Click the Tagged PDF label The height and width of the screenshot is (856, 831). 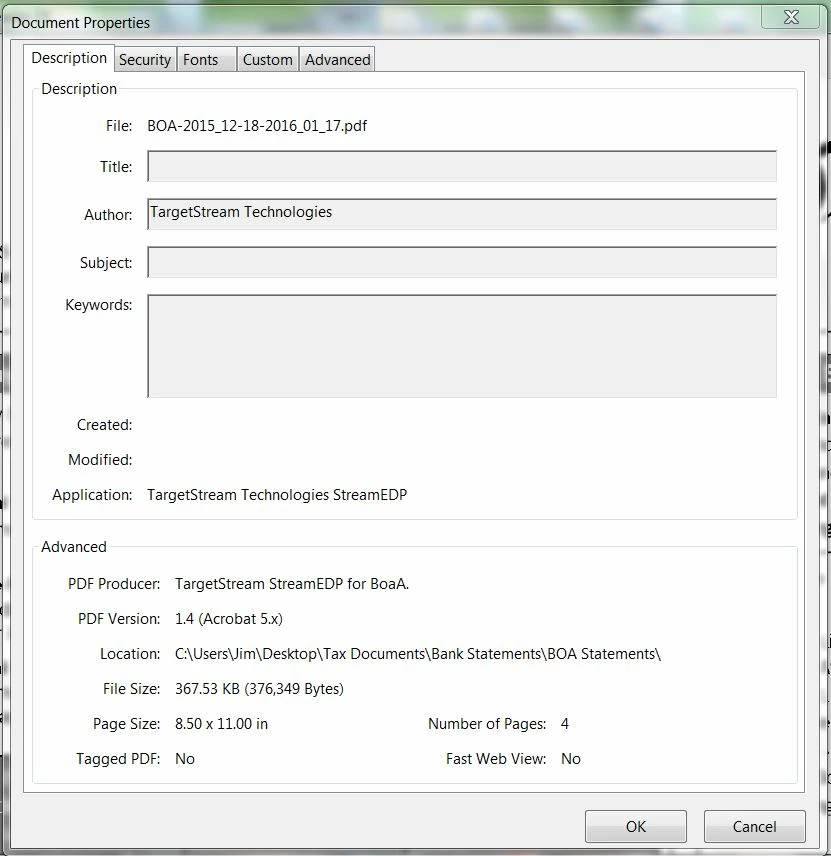click(118, 759)
